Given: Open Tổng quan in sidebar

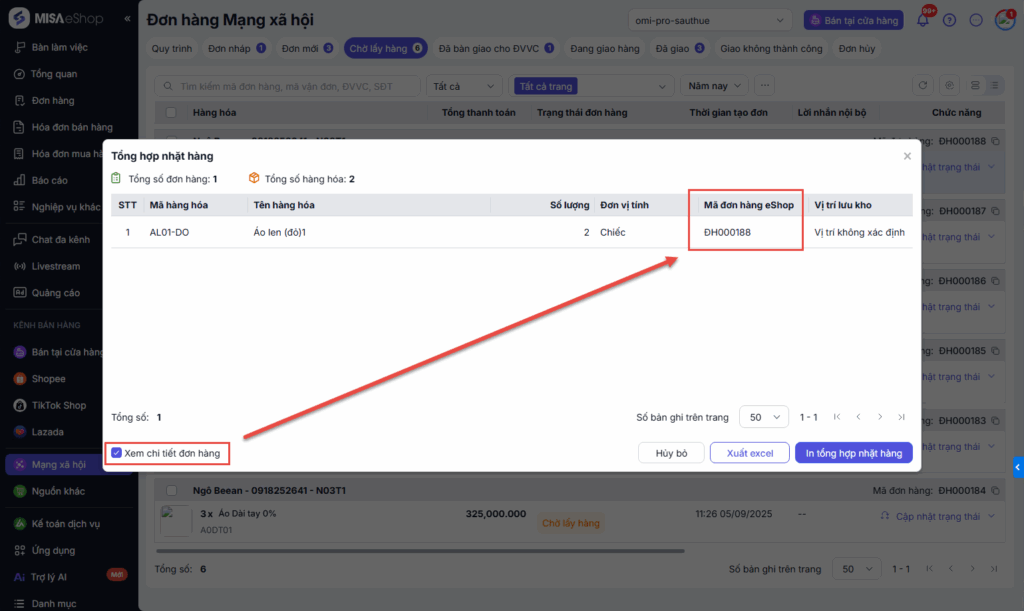Looking at the screenshot, I should click(54, 74).
